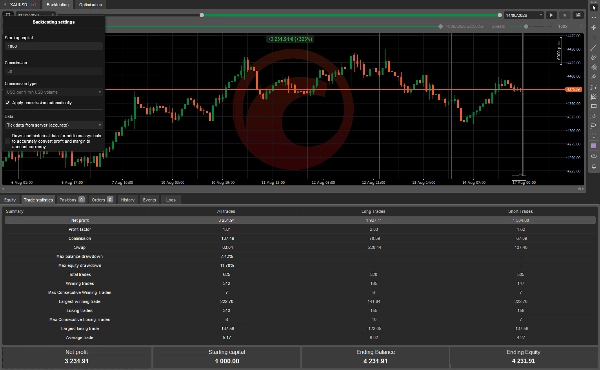600x370 pixels.
Task: Click the 'Max equity drawdown' row label
Action: point(80,266)
